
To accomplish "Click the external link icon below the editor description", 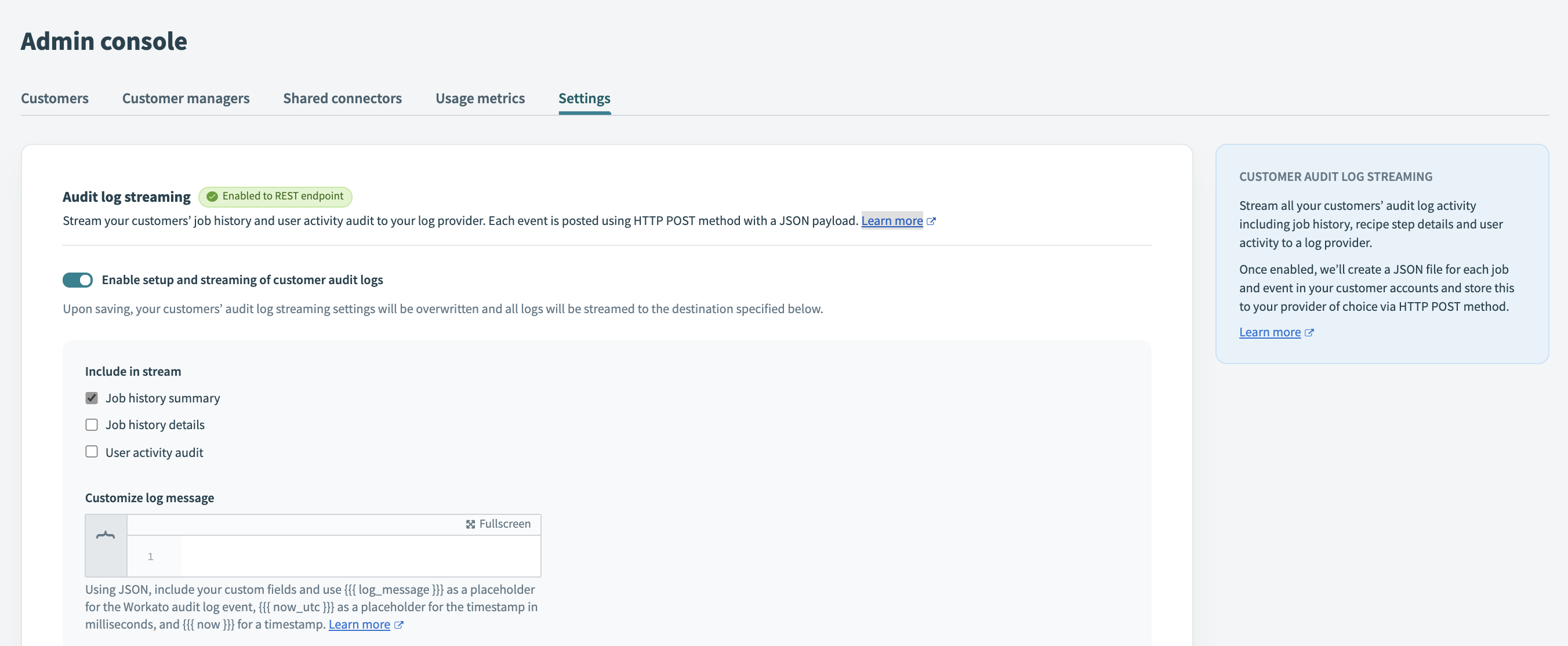I will tap(399, 625).
